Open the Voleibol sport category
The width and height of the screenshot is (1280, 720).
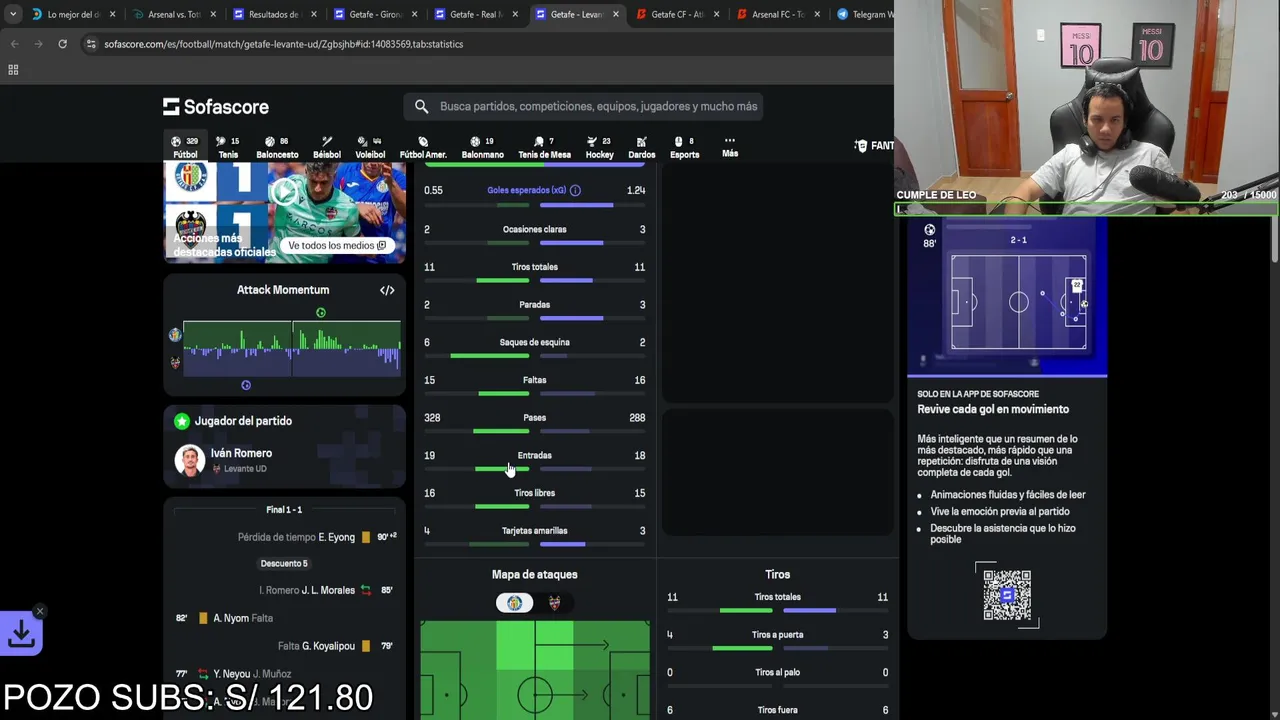370,147
